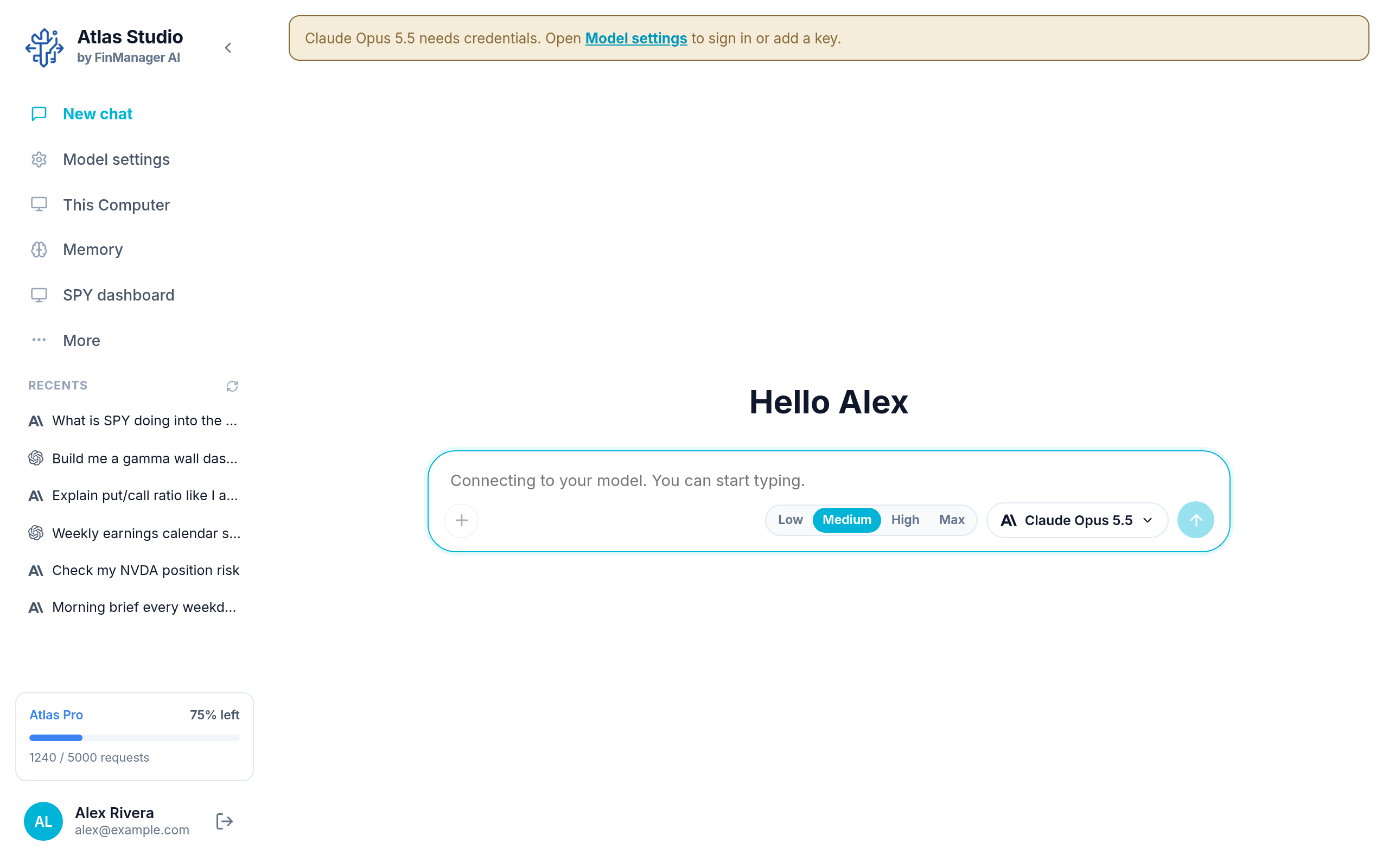Collapse the sidebar with the chevron arrow

click(228, 48)
